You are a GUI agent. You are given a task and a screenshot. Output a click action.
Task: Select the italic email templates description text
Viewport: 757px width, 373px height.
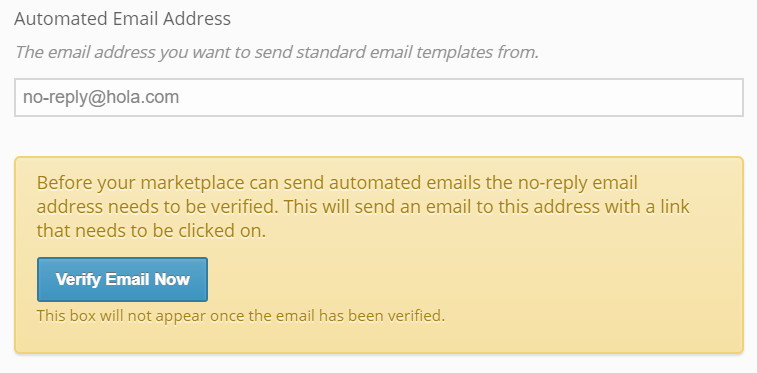pos(277,52)
